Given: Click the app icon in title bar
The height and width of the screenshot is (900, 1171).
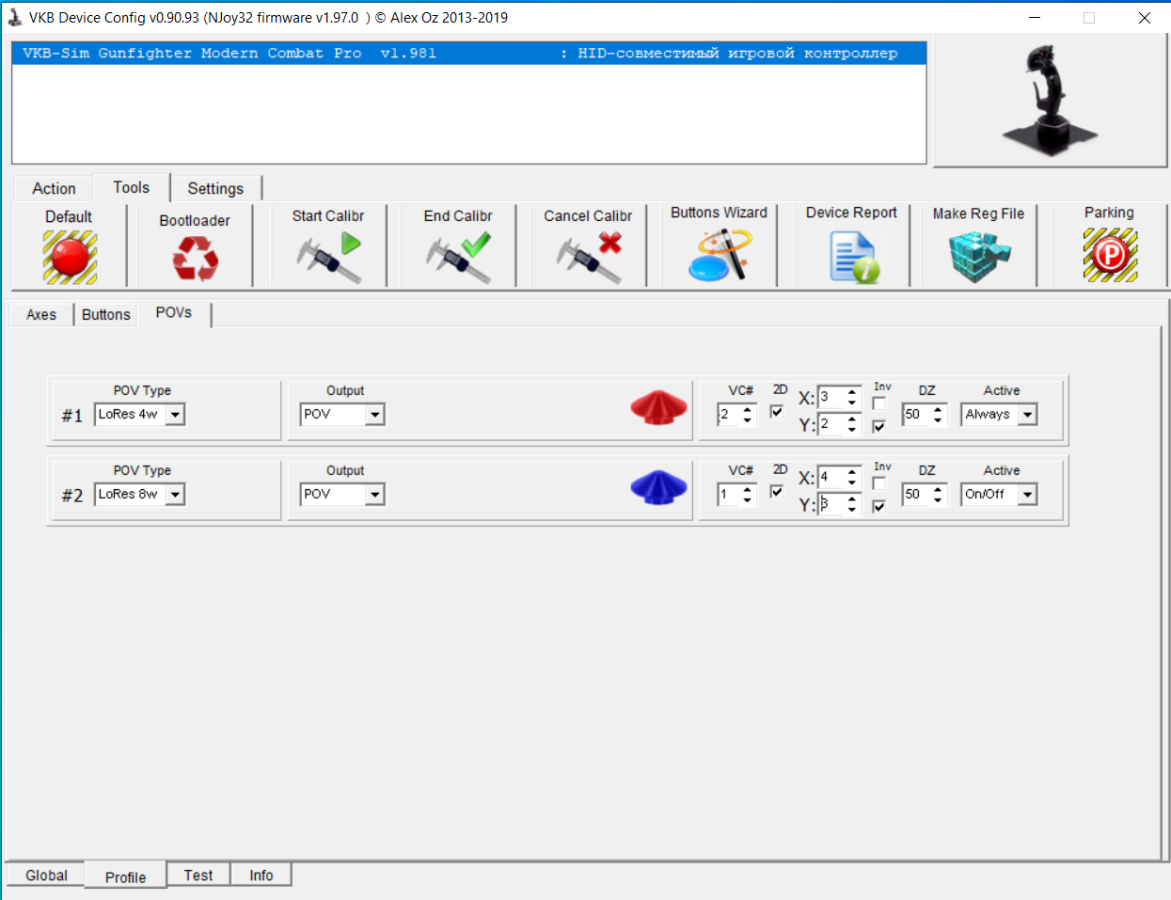Looking at the screenshot, I should tap(14, 17).
